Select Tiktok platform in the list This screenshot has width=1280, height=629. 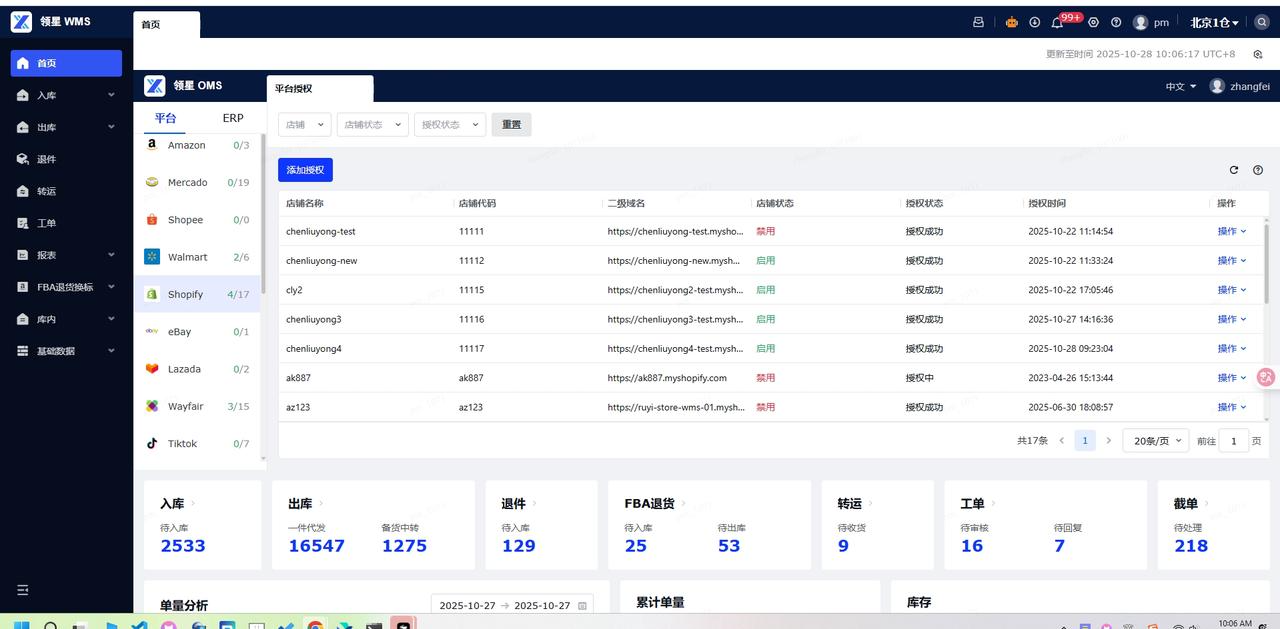(x=197, y=443)
